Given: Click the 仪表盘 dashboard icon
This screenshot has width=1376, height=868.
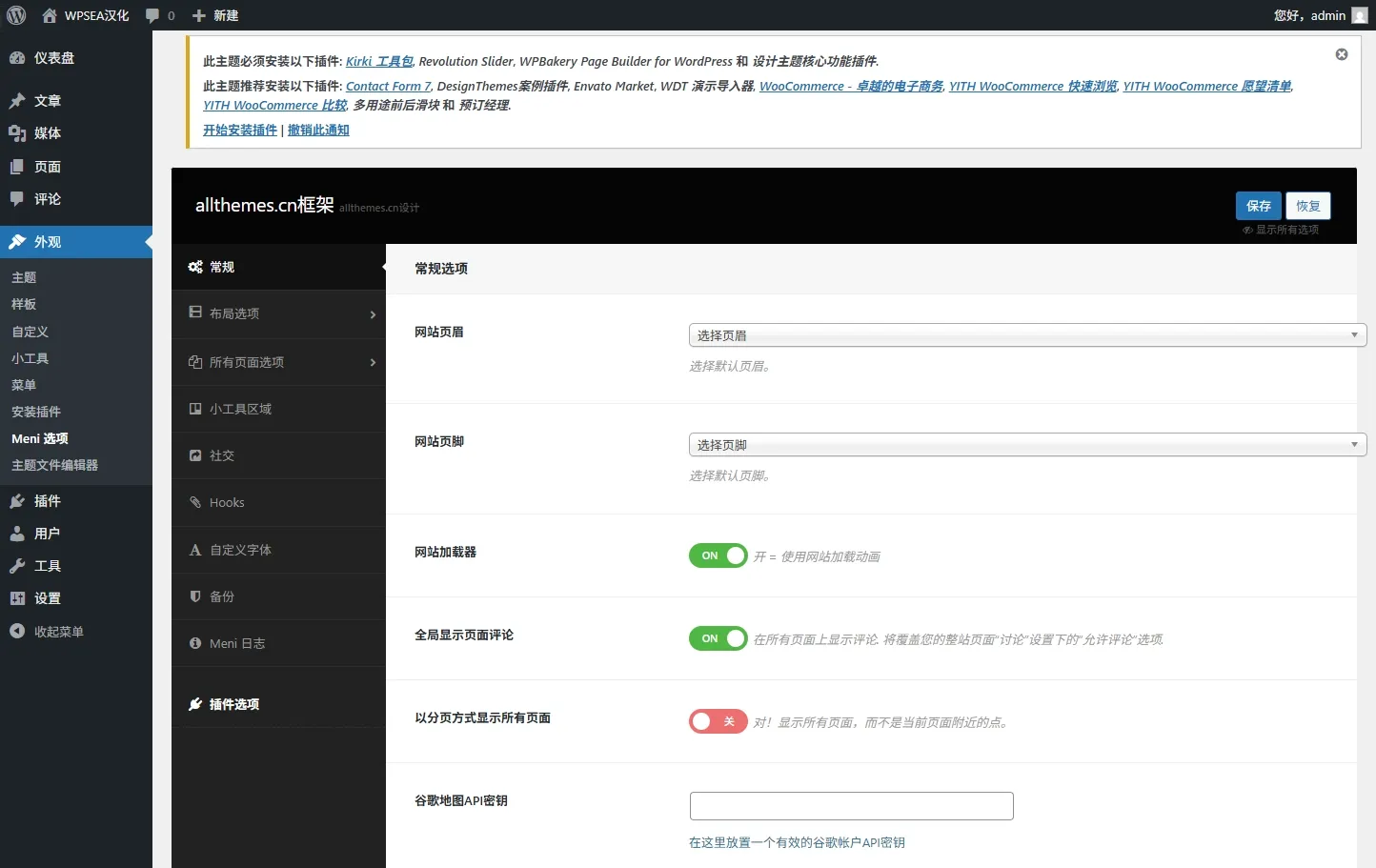Looking at the screenshot, I should point(17,58).
